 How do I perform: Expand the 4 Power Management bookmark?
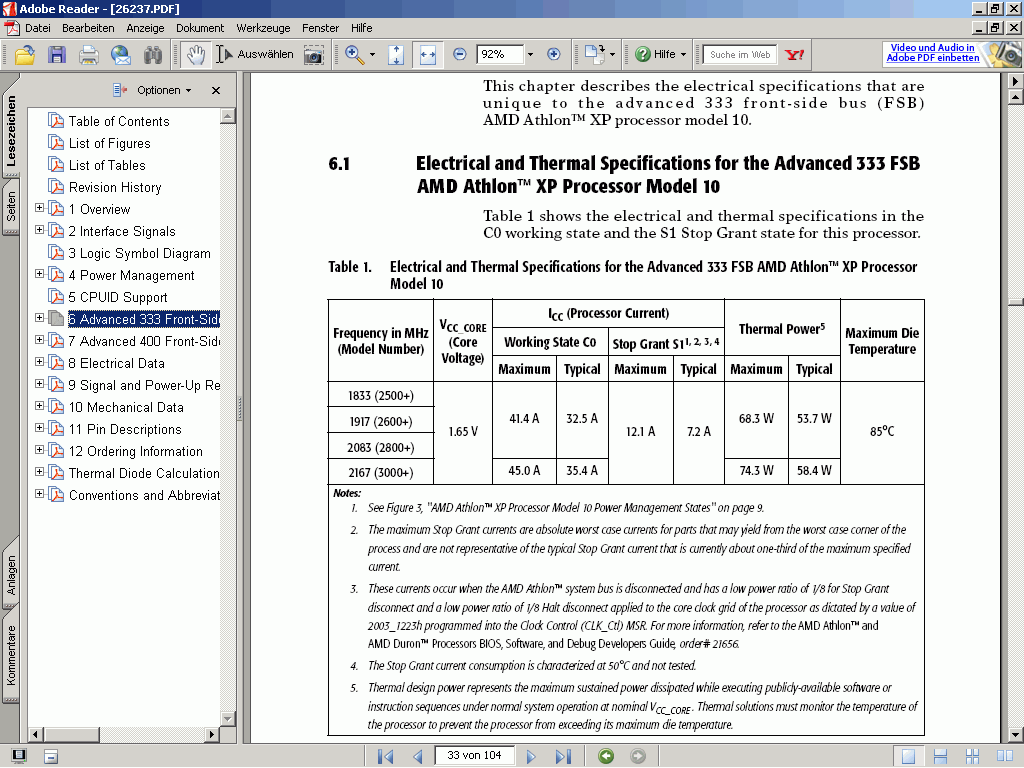click(x=39, y=274)
